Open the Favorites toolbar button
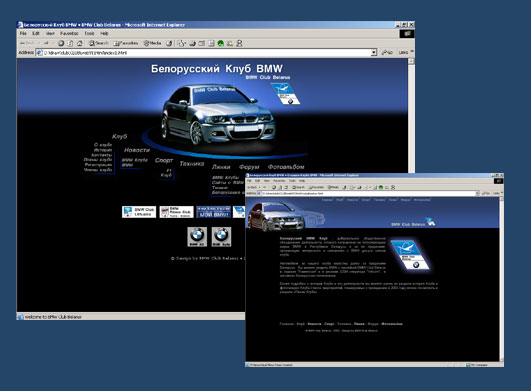 126,43
